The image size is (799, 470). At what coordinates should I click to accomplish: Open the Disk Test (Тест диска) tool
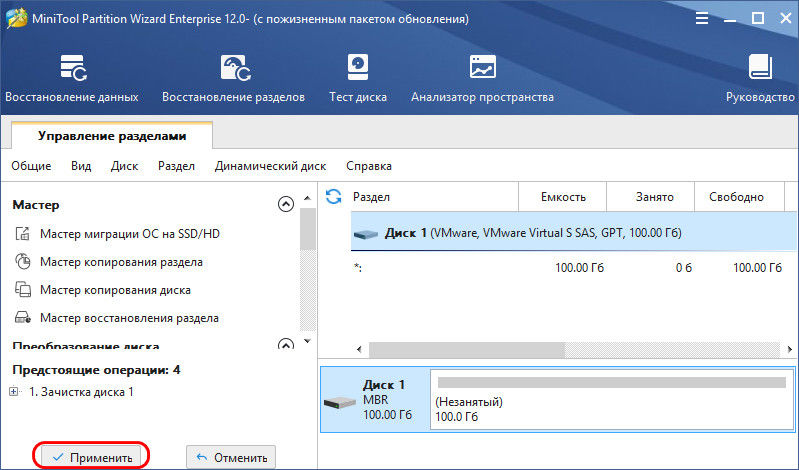pyautogui.click(x=358, y=79)
